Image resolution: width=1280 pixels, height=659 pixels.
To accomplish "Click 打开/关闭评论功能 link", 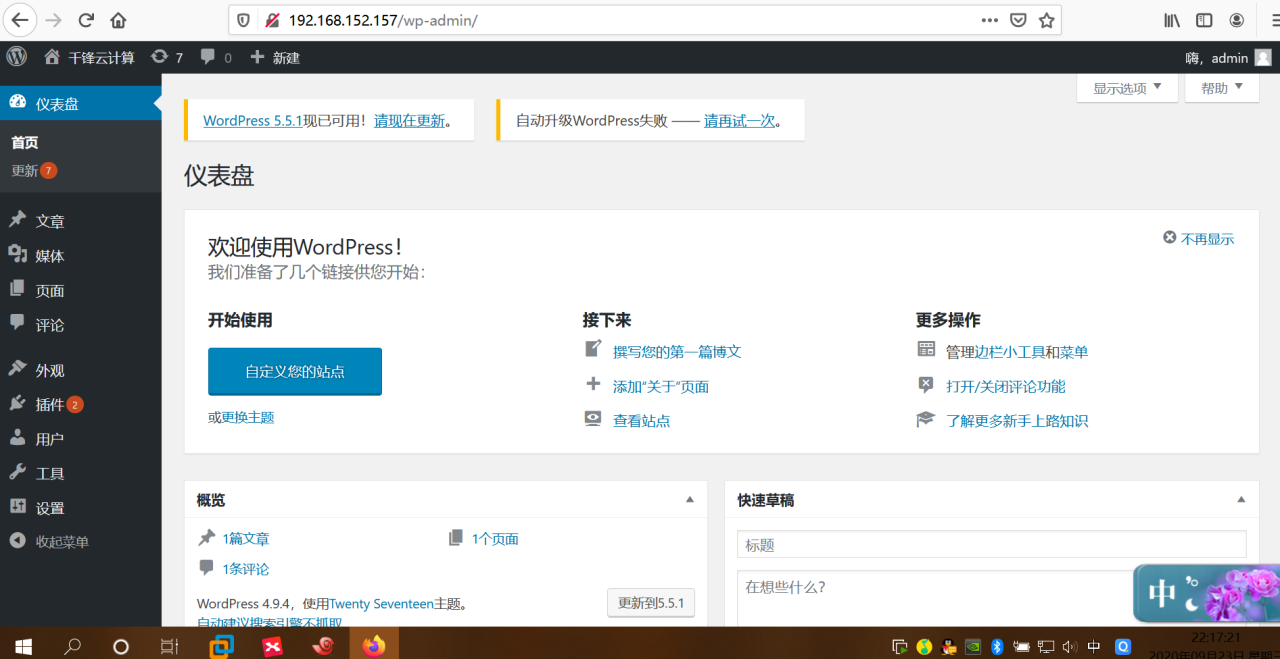I will (1006, 386).
